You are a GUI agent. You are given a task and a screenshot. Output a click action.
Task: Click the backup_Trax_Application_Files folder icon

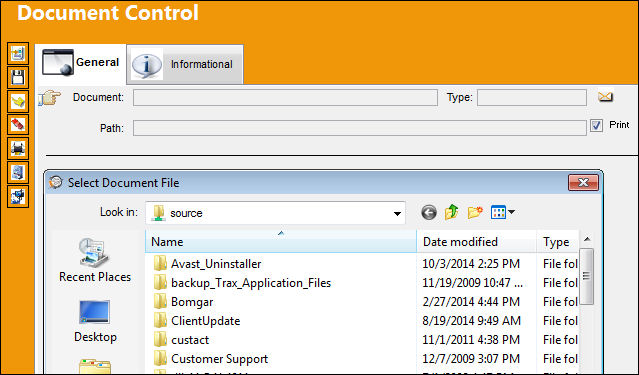[x=160, y=282]
